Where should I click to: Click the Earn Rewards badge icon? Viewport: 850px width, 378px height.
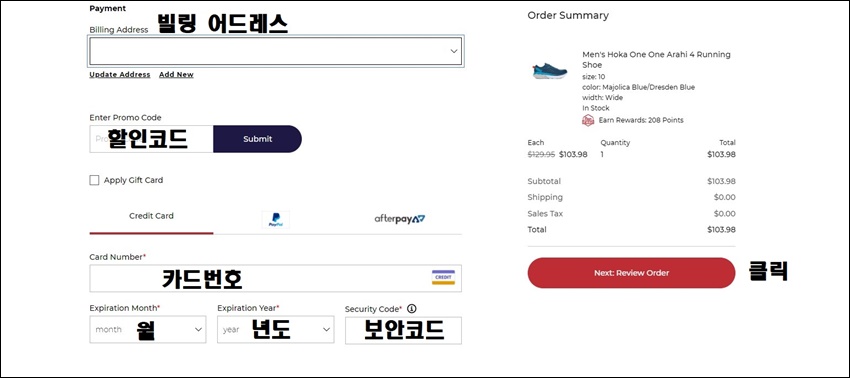[588, 120]
